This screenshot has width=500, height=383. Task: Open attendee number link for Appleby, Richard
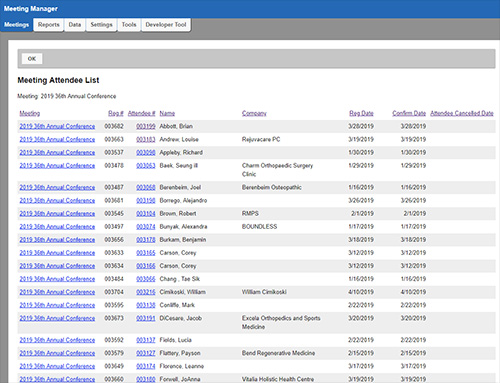click(x=146, y=152)
